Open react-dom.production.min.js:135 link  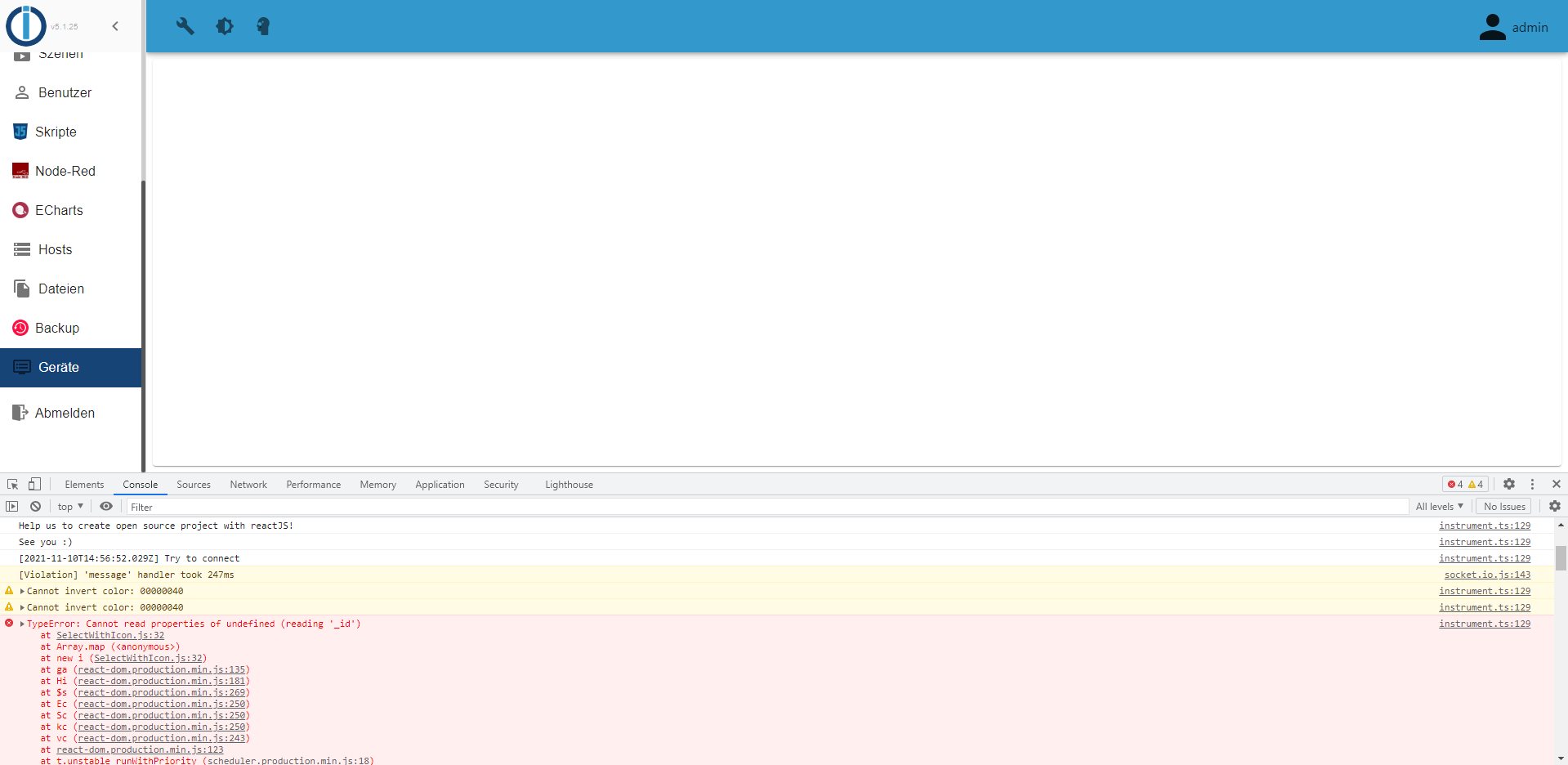(x=162, y=669)
